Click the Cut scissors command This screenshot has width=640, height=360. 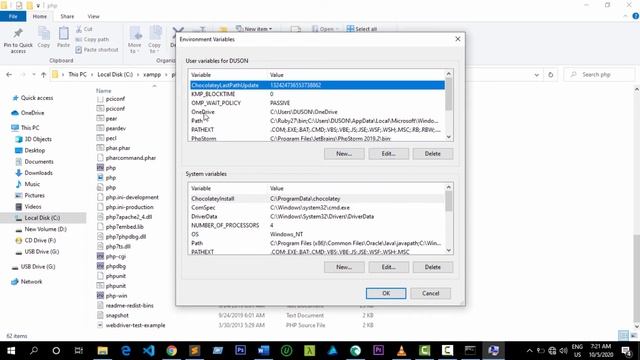click(84, 29)
